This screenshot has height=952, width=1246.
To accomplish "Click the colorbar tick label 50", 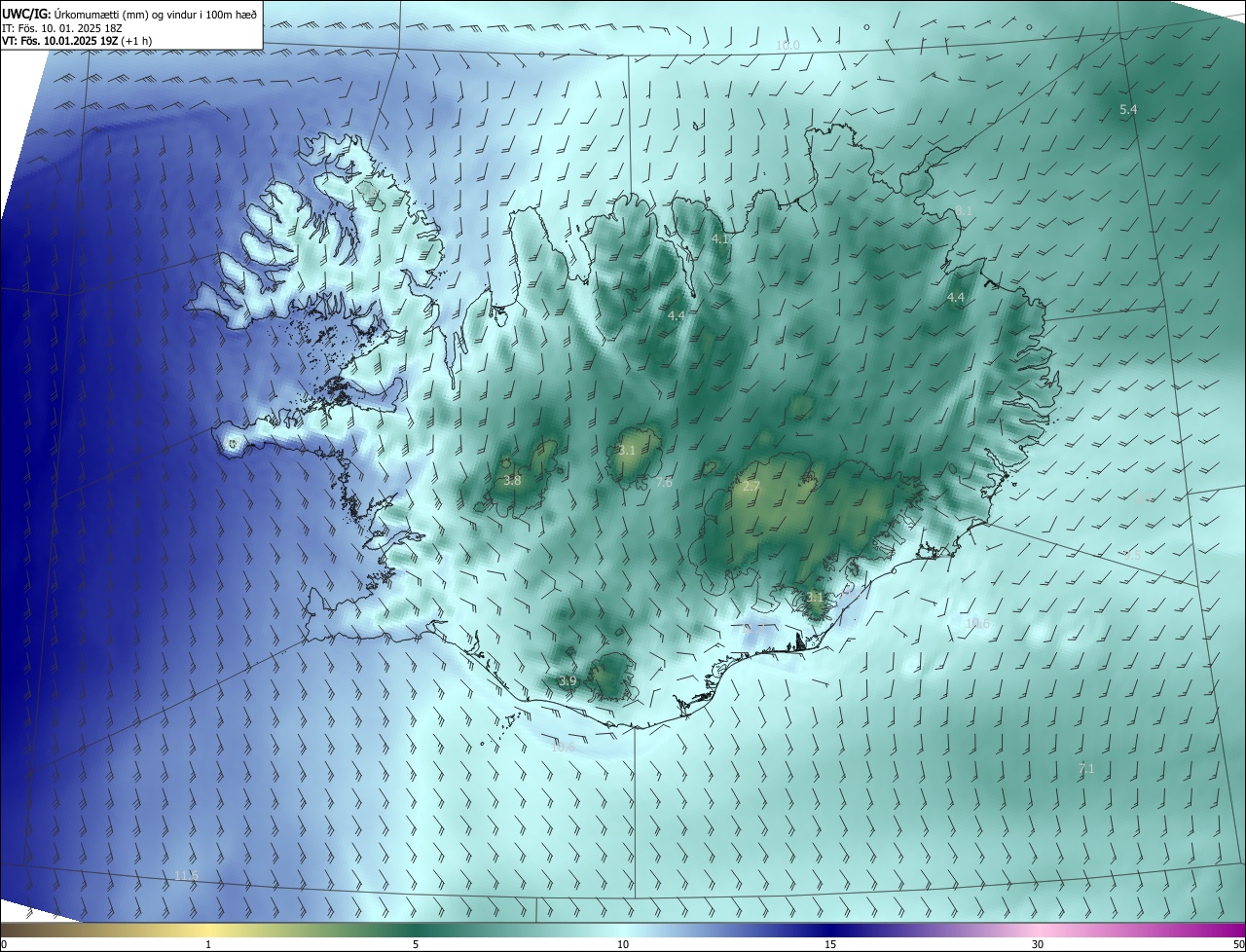I will pos(1238,944).
